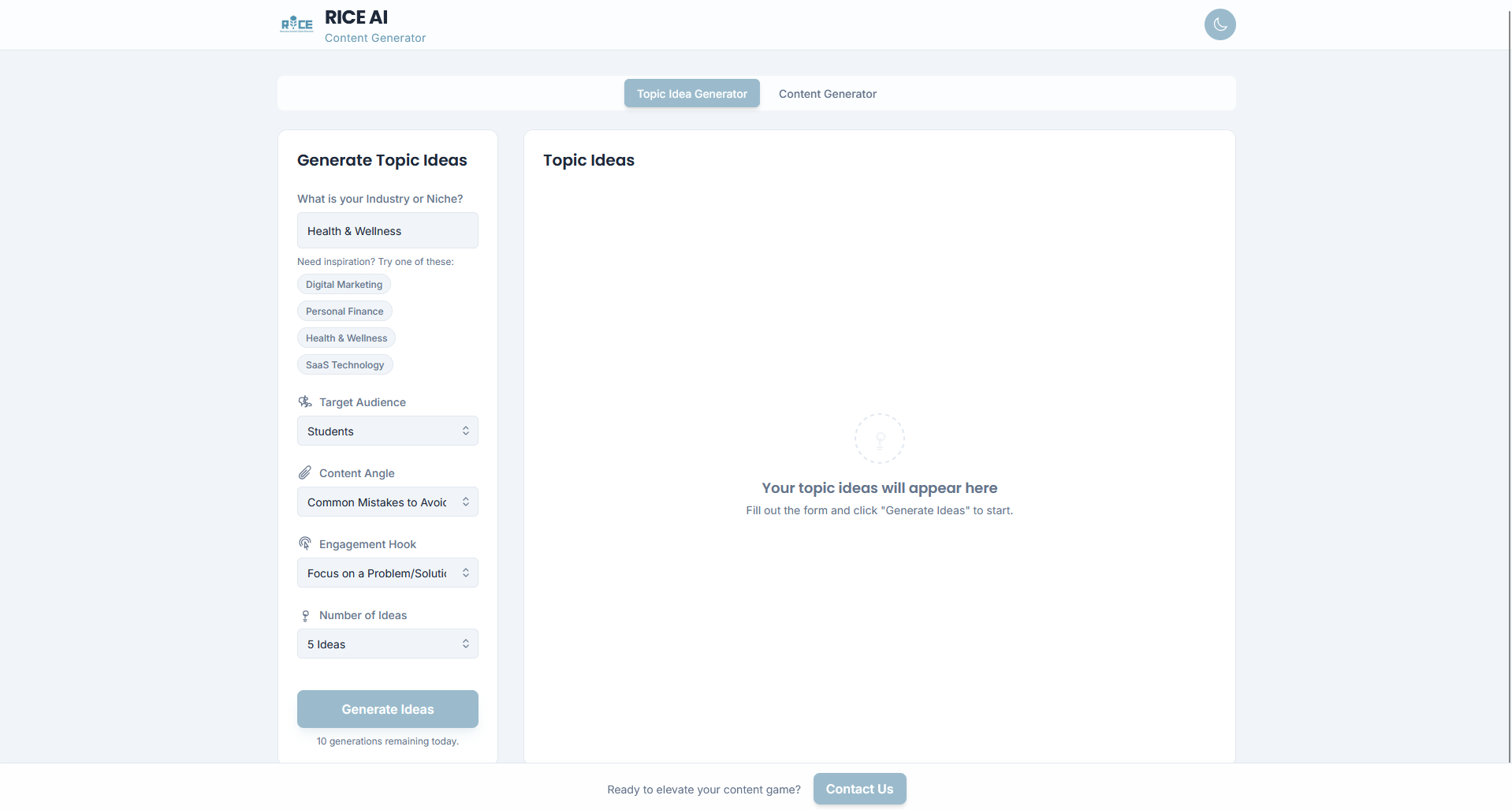Select the SaaS Technology suggestion chip
The width and height of the screenshot is (1512, 810).
pos(344,365)
